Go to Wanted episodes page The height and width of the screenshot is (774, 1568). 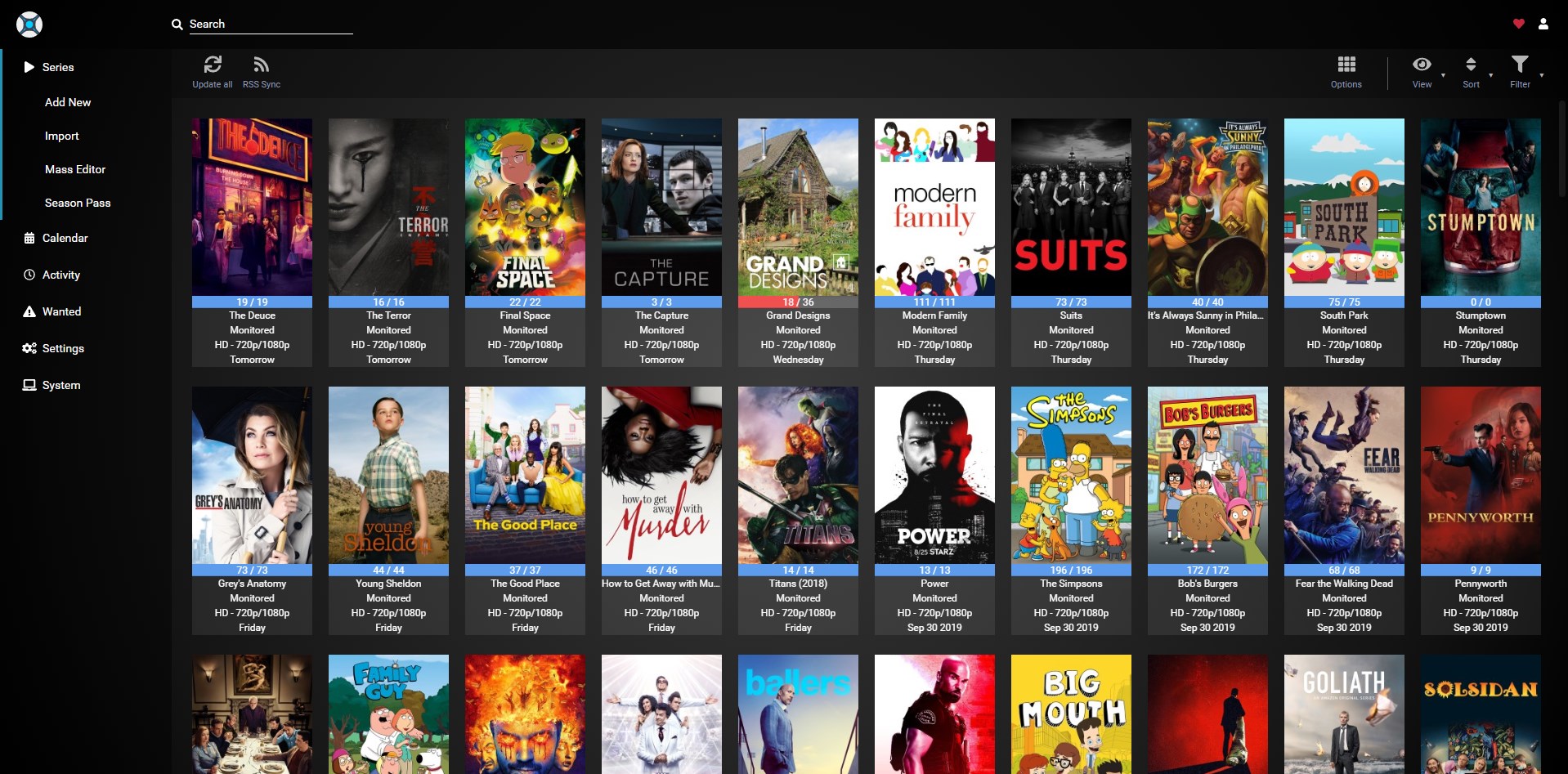pyautogui.click(x=61, y=311)
